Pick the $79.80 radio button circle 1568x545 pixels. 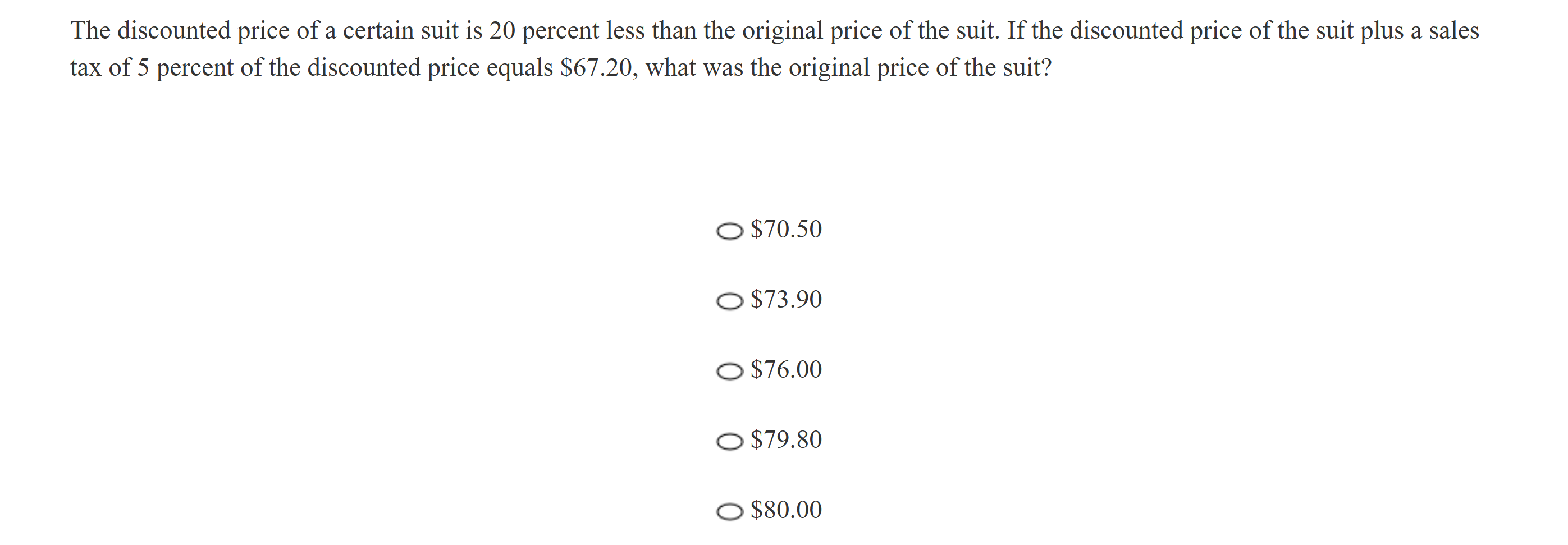click(x=729, y=442)
